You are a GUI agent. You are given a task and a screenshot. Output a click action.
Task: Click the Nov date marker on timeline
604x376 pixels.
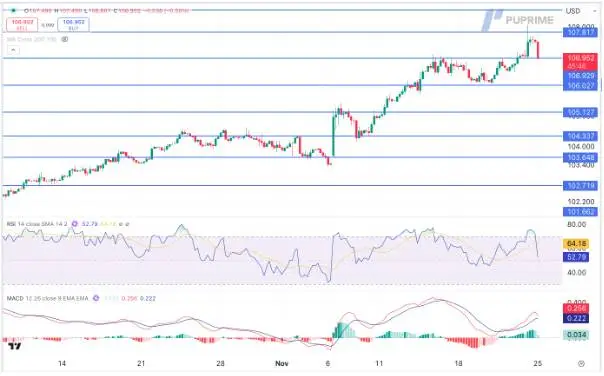pyautogui.click(x=282, y=363)
